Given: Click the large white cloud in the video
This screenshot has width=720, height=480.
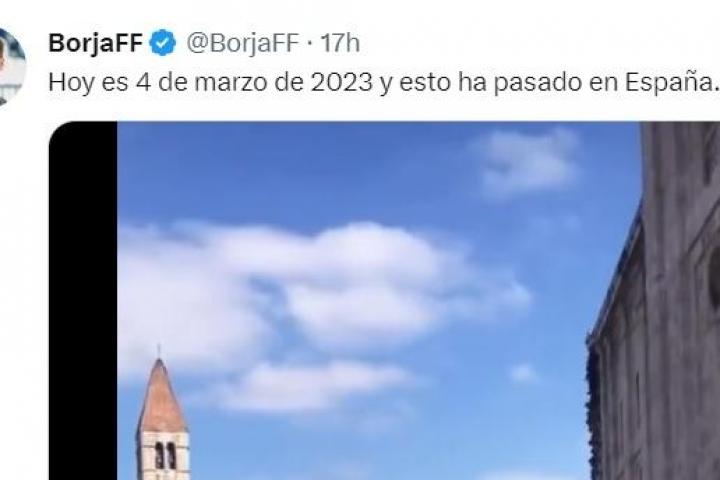Looking at the screenshot, I should 321,294.
